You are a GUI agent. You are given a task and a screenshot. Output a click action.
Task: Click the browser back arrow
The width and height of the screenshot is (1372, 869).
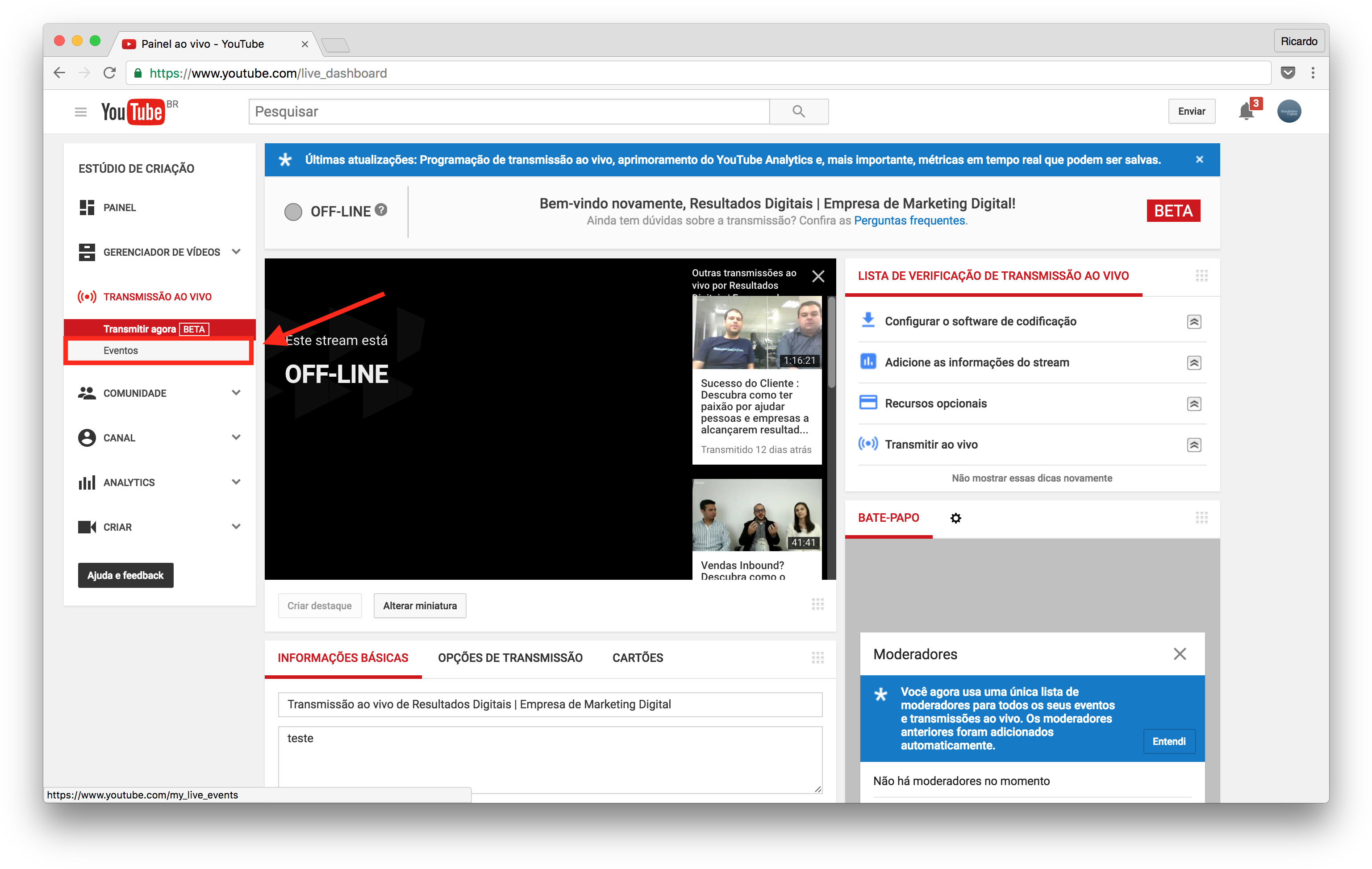pos(59,73)
